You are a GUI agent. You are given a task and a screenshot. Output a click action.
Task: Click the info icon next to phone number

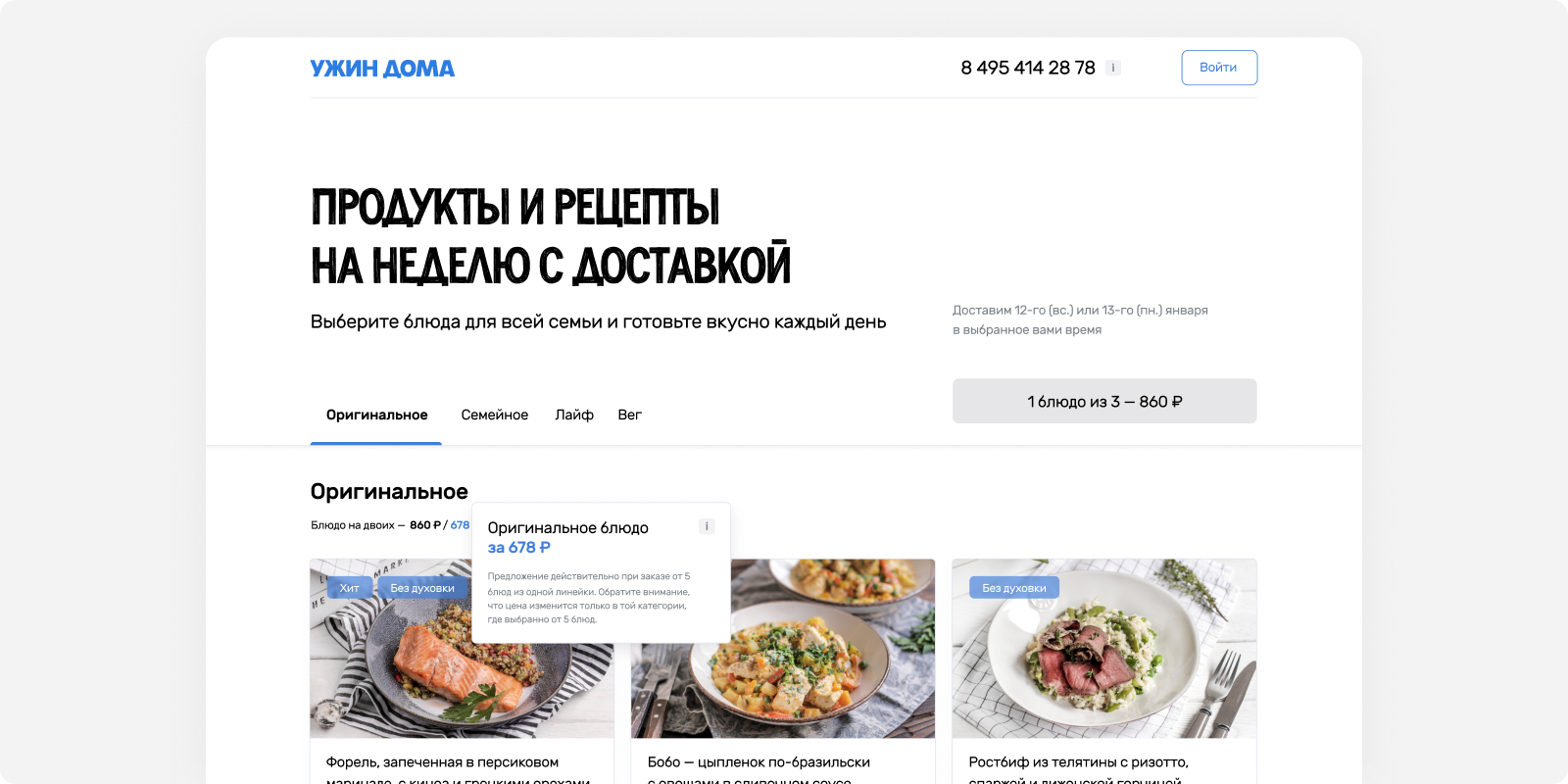coord(1113,68)
